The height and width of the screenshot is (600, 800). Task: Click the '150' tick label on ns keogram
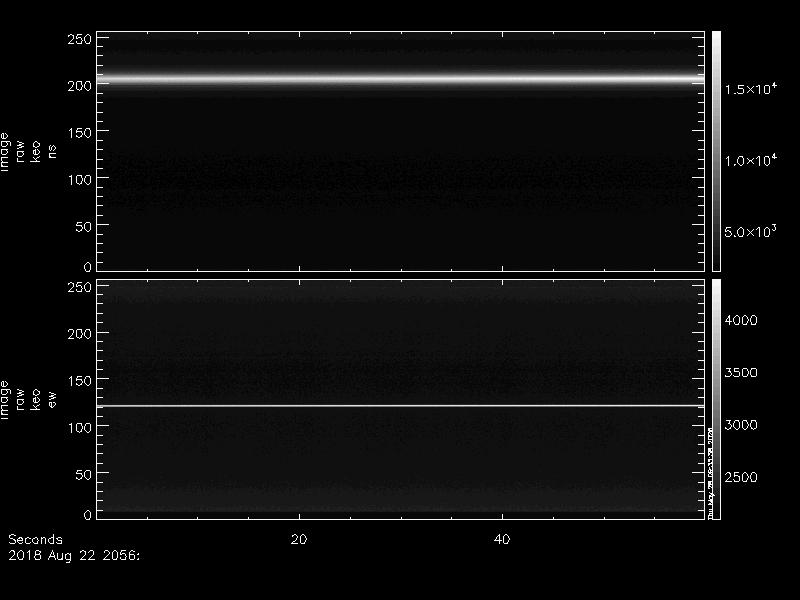(x=80, y=133)
